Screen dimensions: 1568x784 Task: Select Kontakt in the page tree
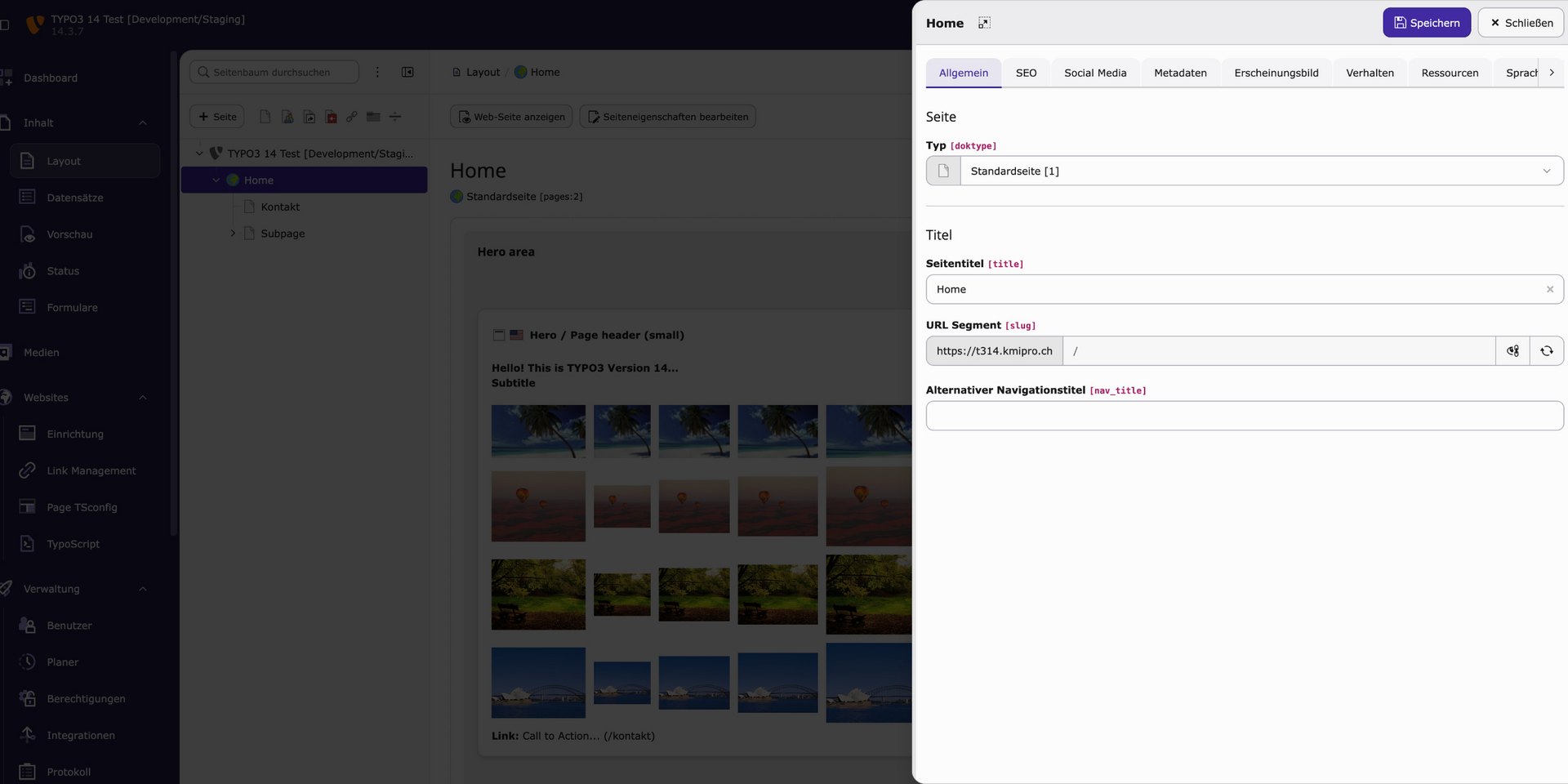coord(280,207)
